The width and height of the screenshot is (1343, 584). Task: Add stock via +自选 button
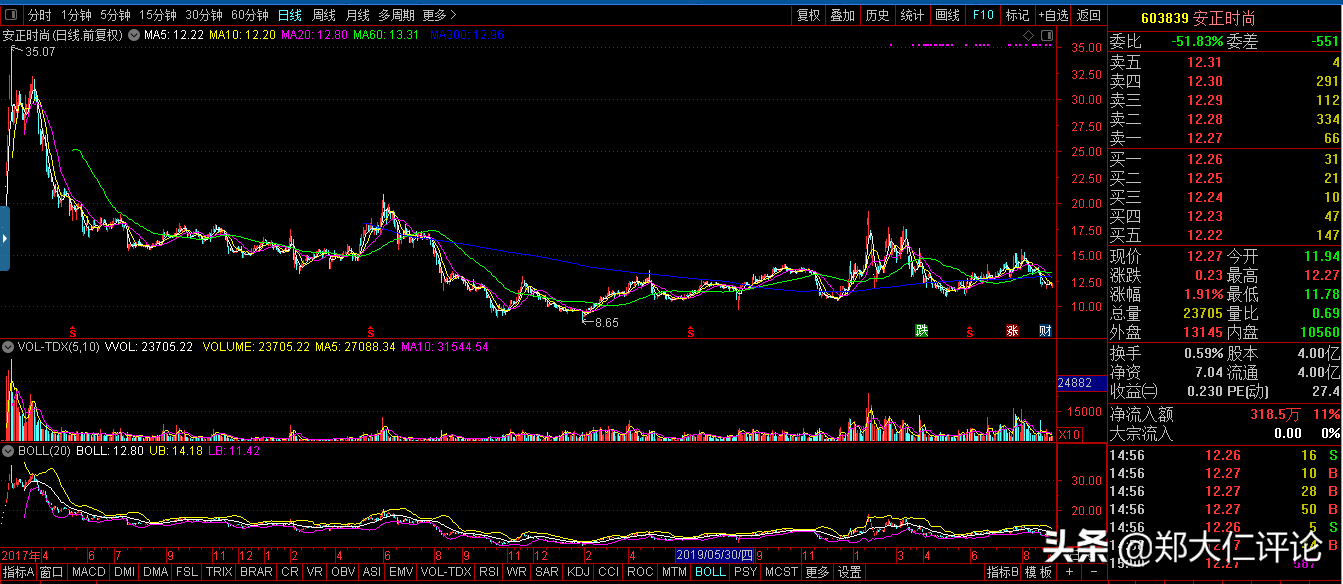(1053, 15)
